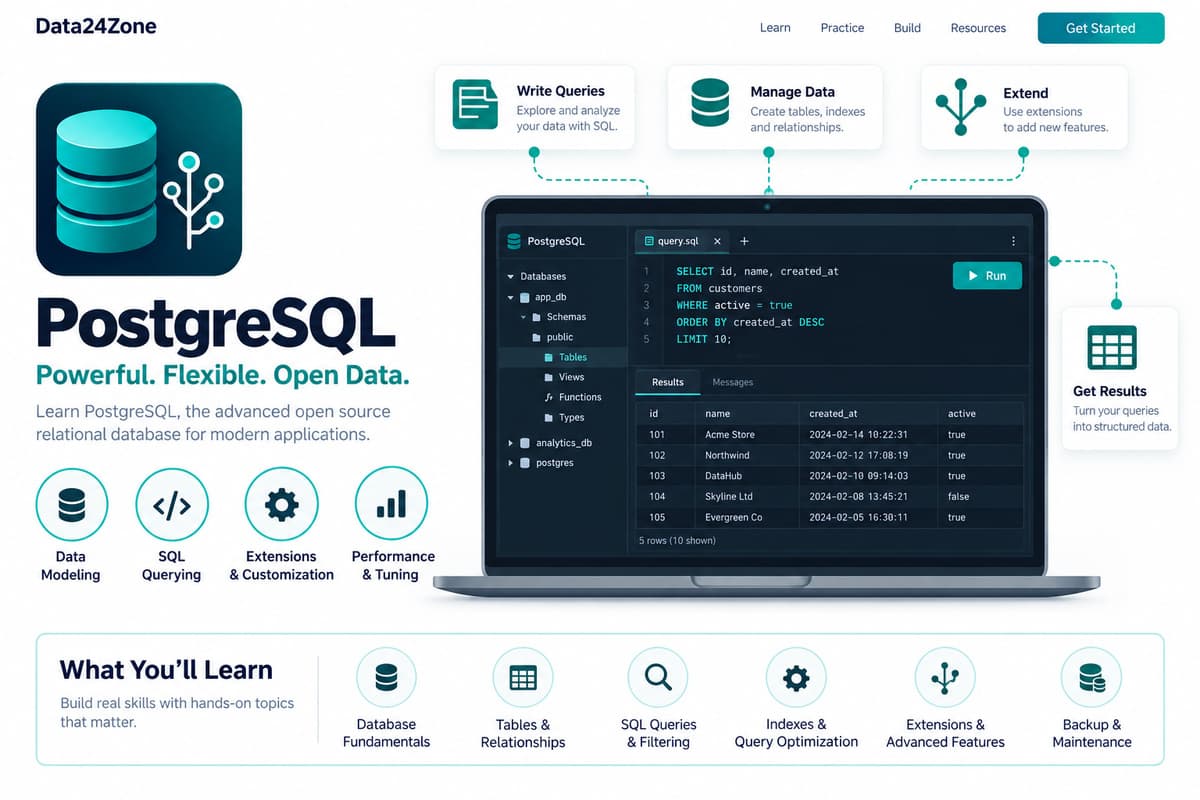Viewport: 1200px width, 800px height.
Task: Select the Views folder in tree
Action: coord(564,377)
